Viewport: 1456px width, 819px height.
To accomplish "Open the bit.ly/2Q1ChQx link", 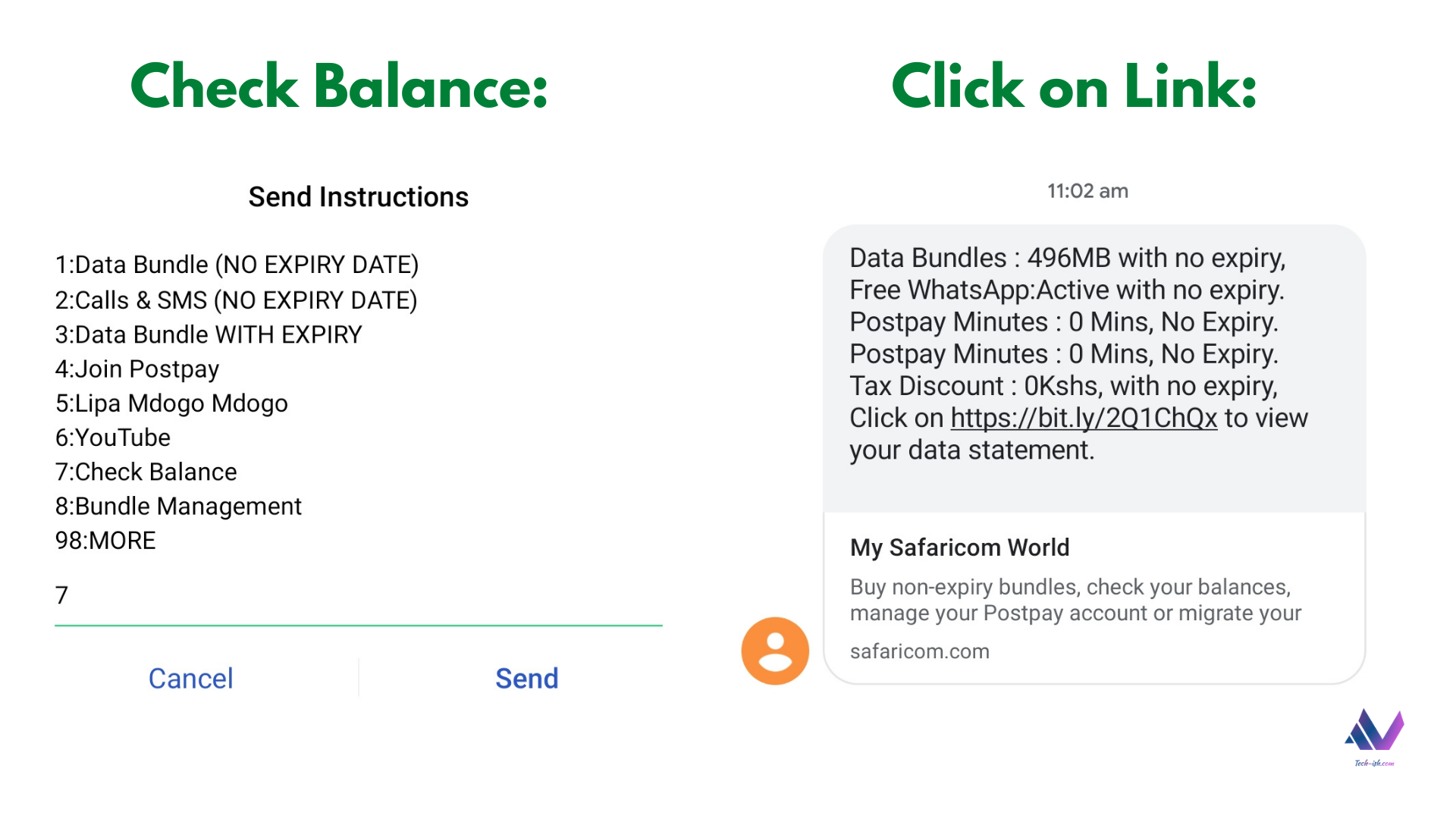I will tap(1084, 418).
